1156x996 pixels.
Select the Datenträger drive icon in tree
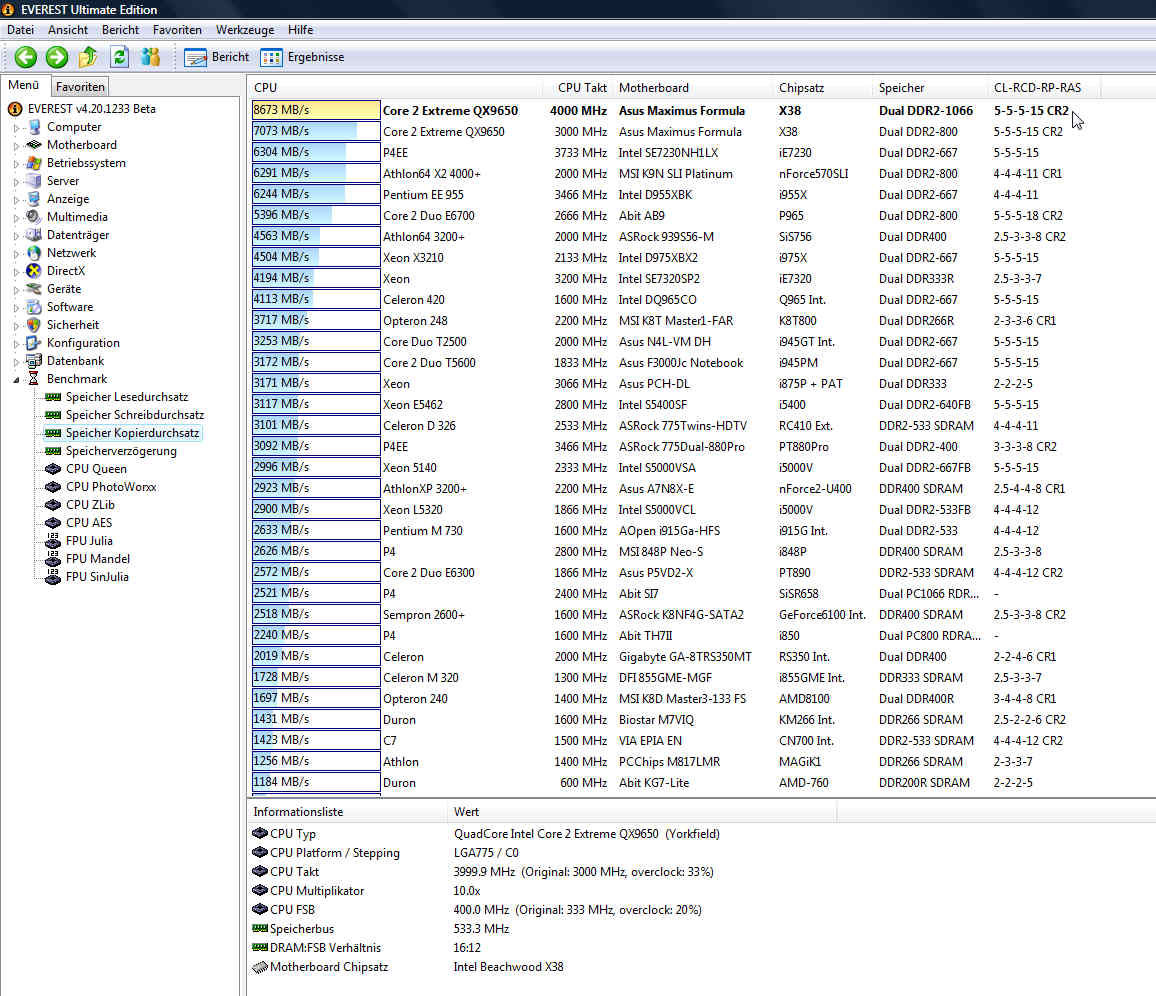coord(34,234)
